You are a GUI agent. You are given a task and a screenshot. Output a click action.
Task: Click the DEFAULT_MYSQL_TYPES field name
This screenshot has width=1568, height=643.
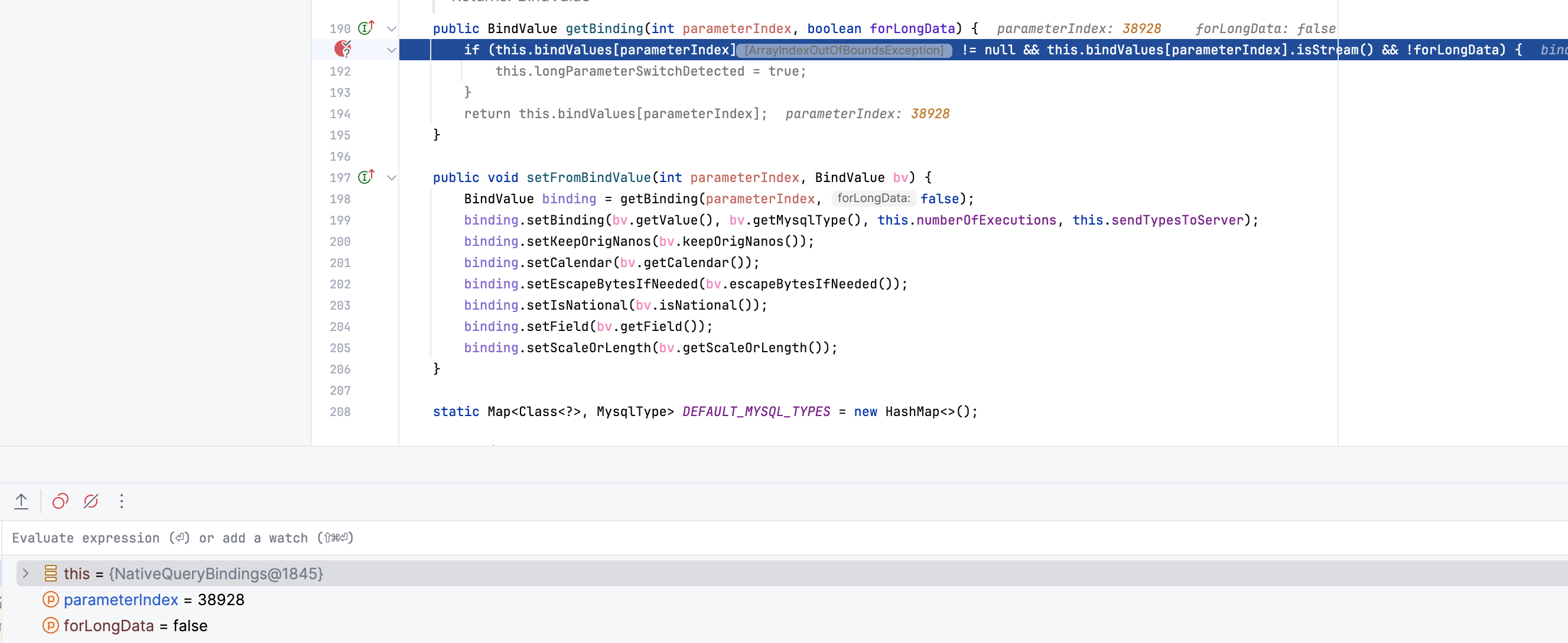(756, 411)
